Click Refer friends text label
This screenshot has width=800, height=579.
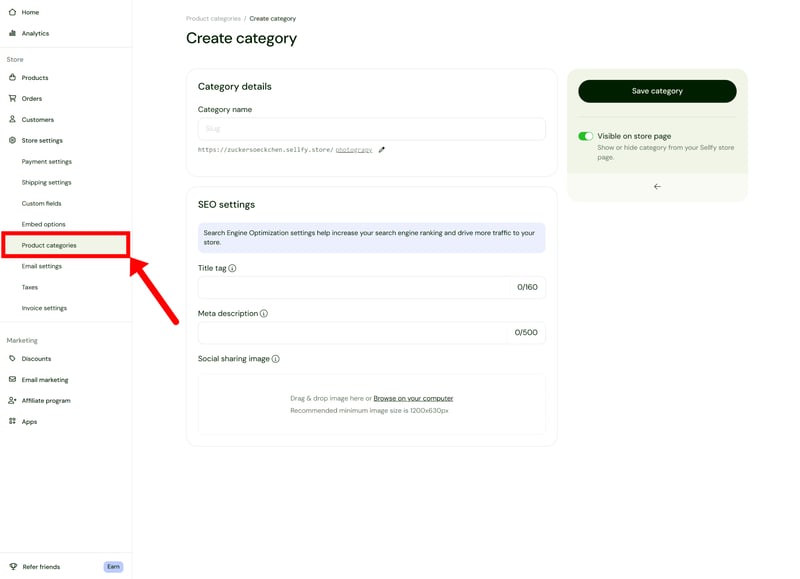(41, 567)
